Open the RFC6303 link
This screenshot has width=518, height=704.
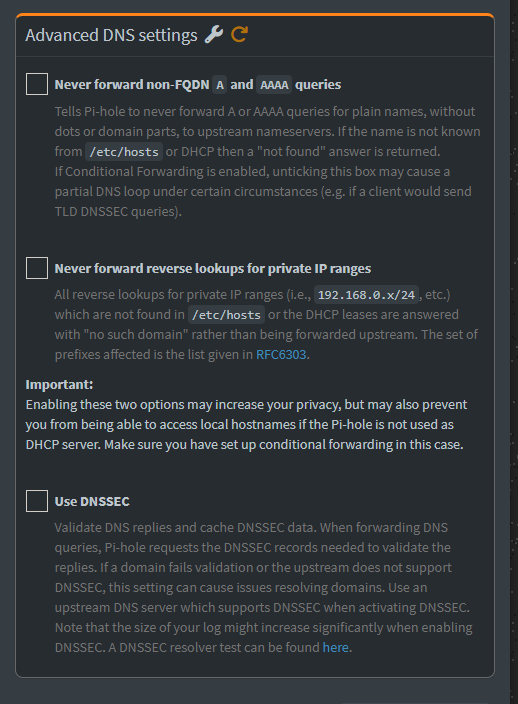point(281,355)
